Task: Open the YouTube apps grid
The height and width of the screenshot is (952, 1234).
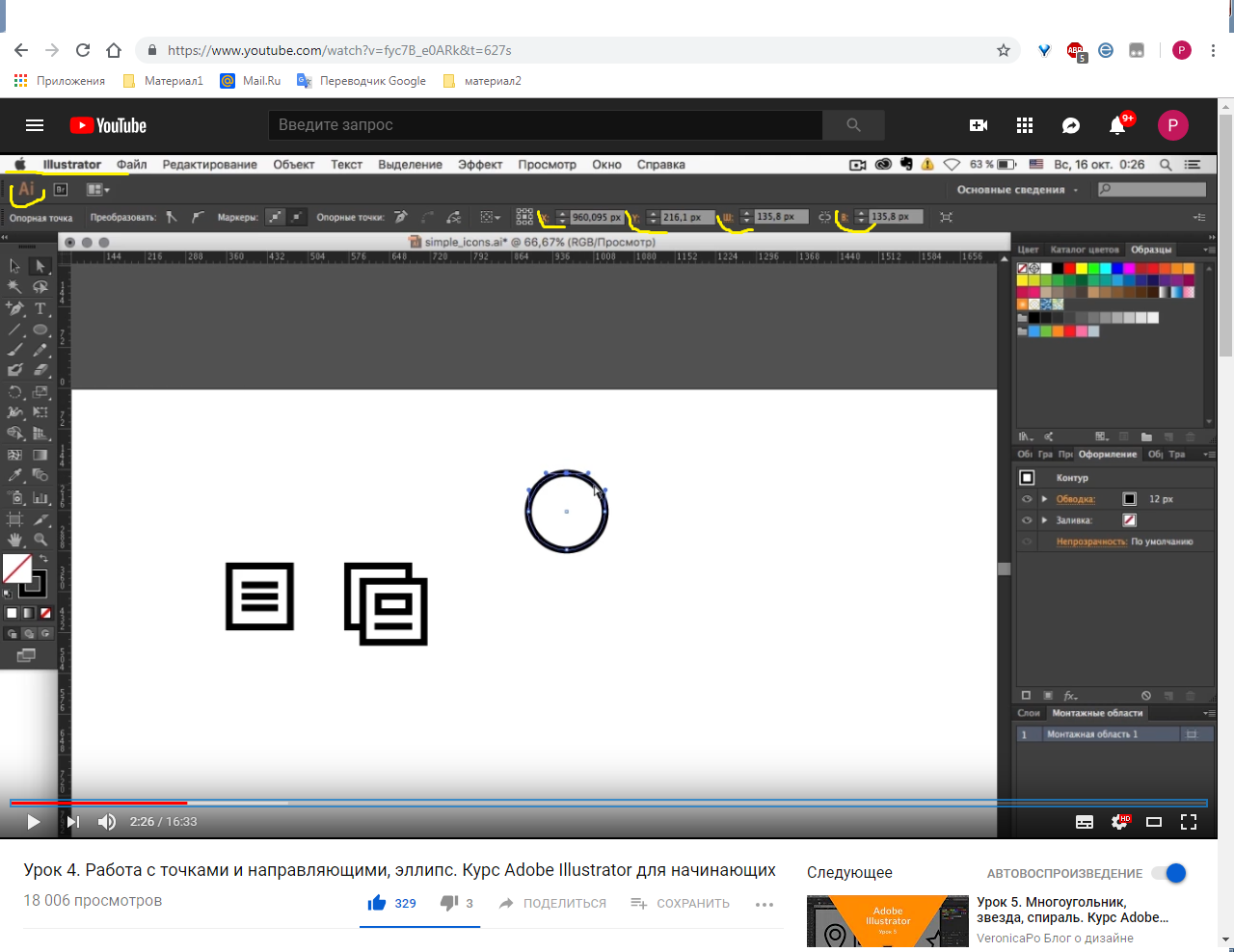Action: coord(1025,125)
